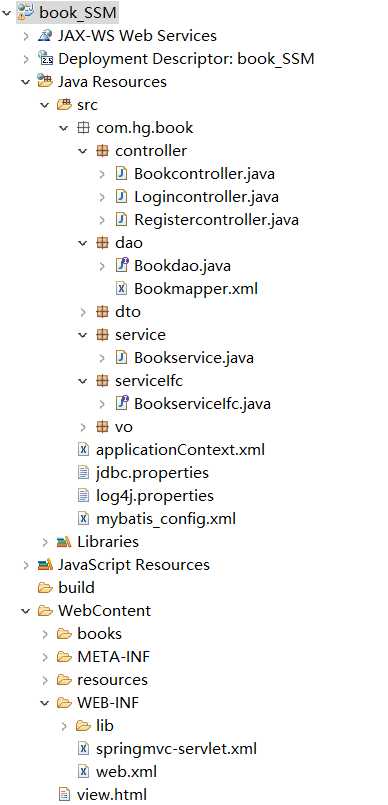The height and width of the screenshot is (805, 388).
Task: Select BookserviceIfc.java file
Action: pos(202,404)
